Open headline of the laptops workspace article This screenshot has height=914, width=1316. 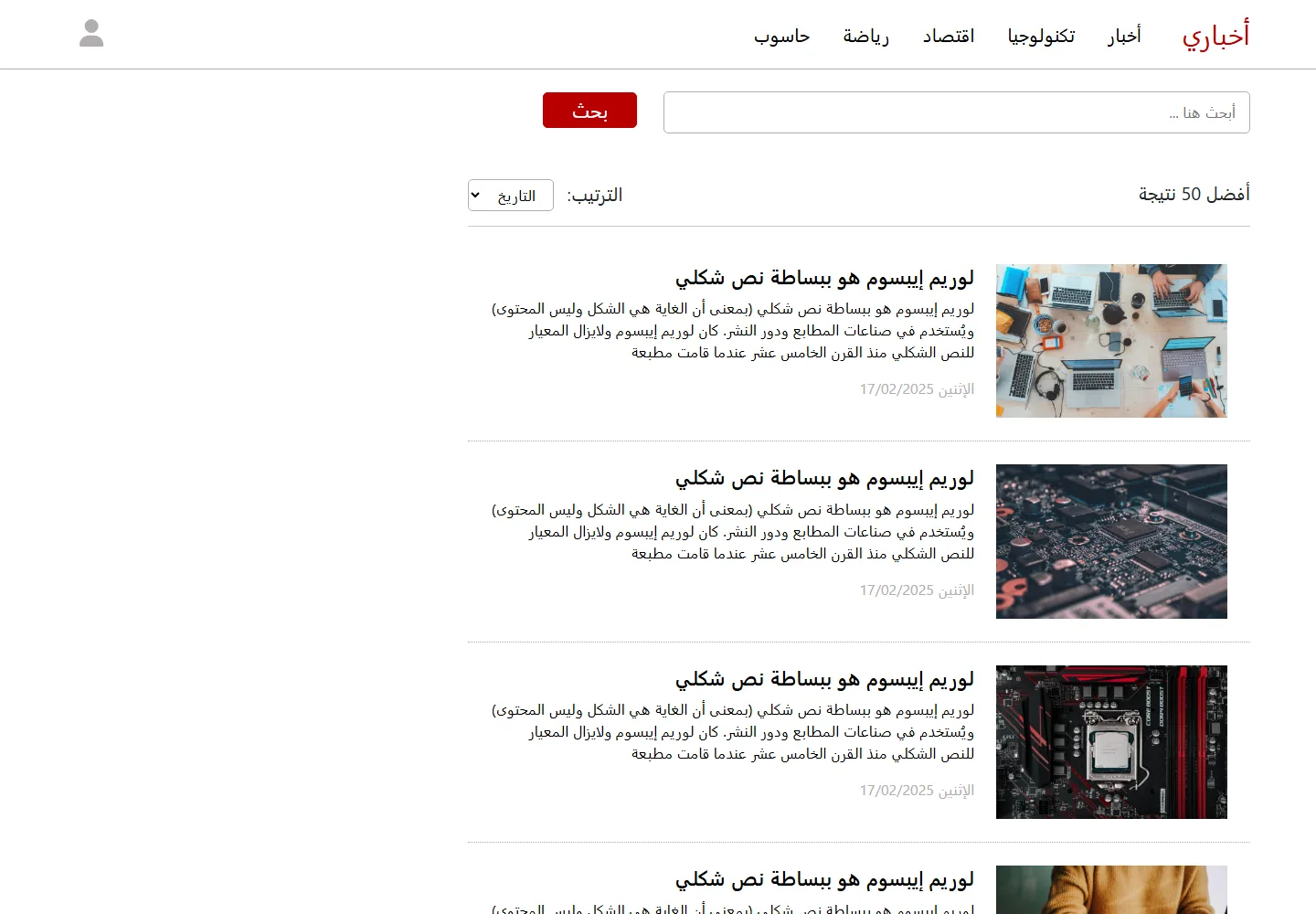[824, 278]
